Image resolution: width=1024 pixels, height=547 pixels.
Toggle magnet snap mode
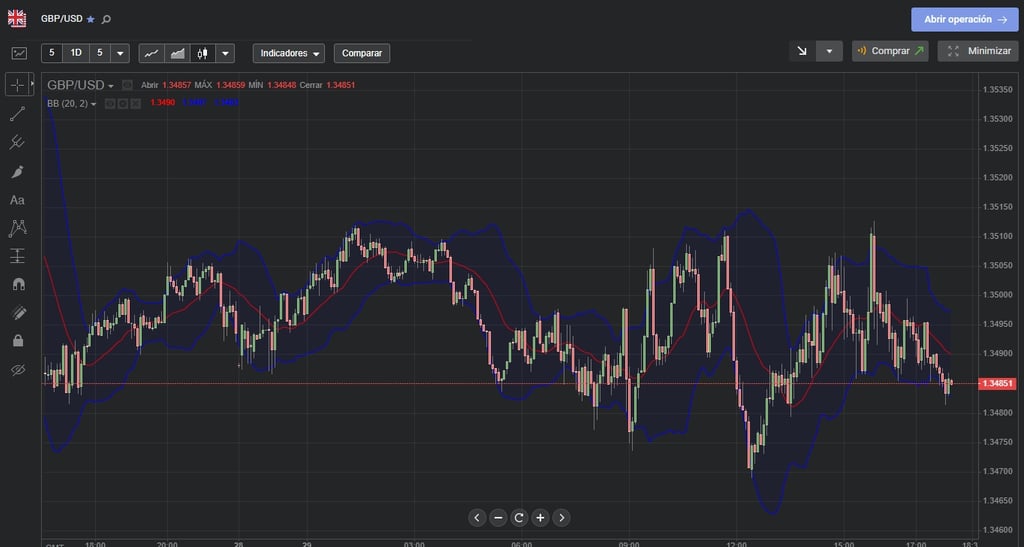coord(18,284)
